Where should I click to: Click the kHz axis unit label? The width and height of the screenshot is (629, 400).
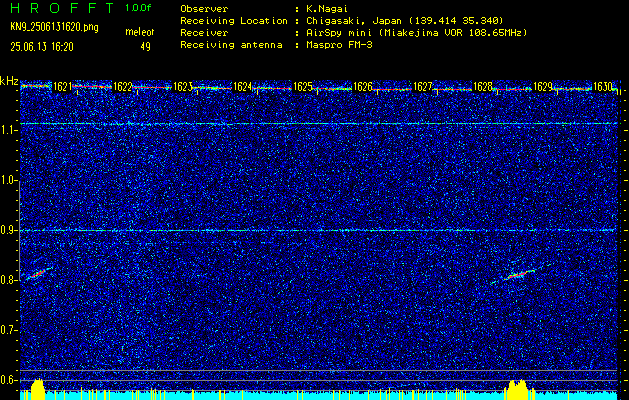pos(9,81)
